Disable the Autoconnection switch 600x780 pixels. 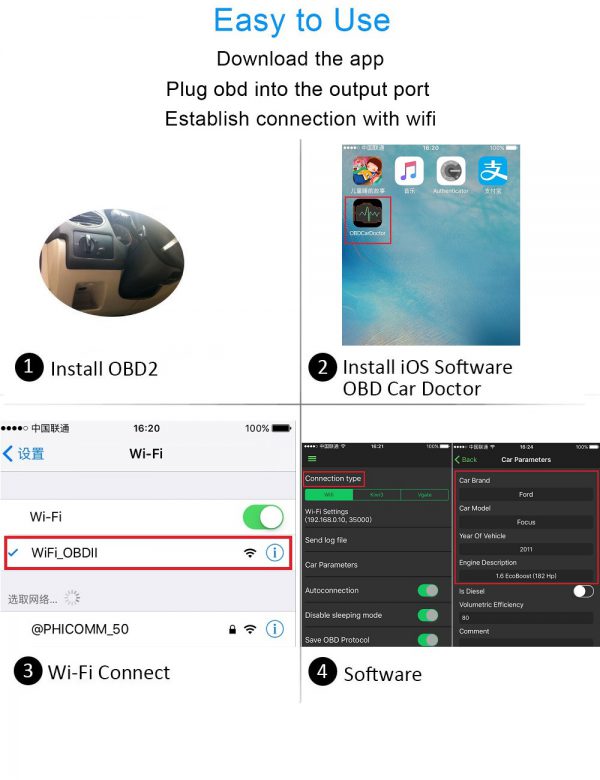(x=428, y=590)
